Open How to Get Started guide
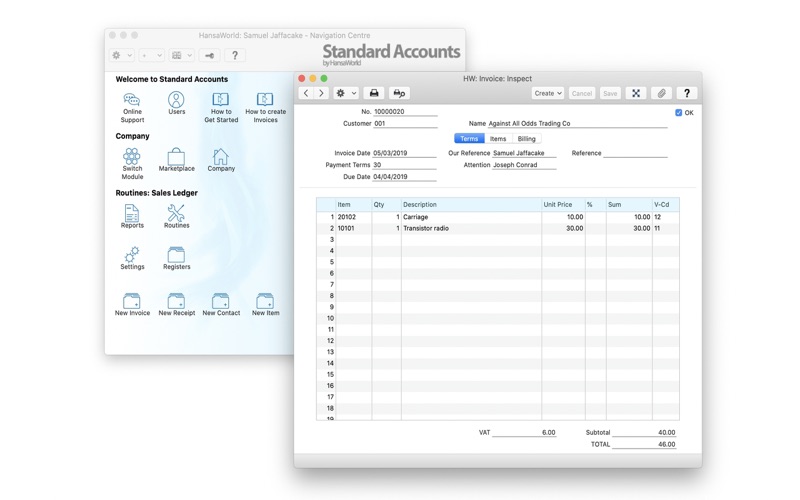800x500 pixels. pos(221,107)
